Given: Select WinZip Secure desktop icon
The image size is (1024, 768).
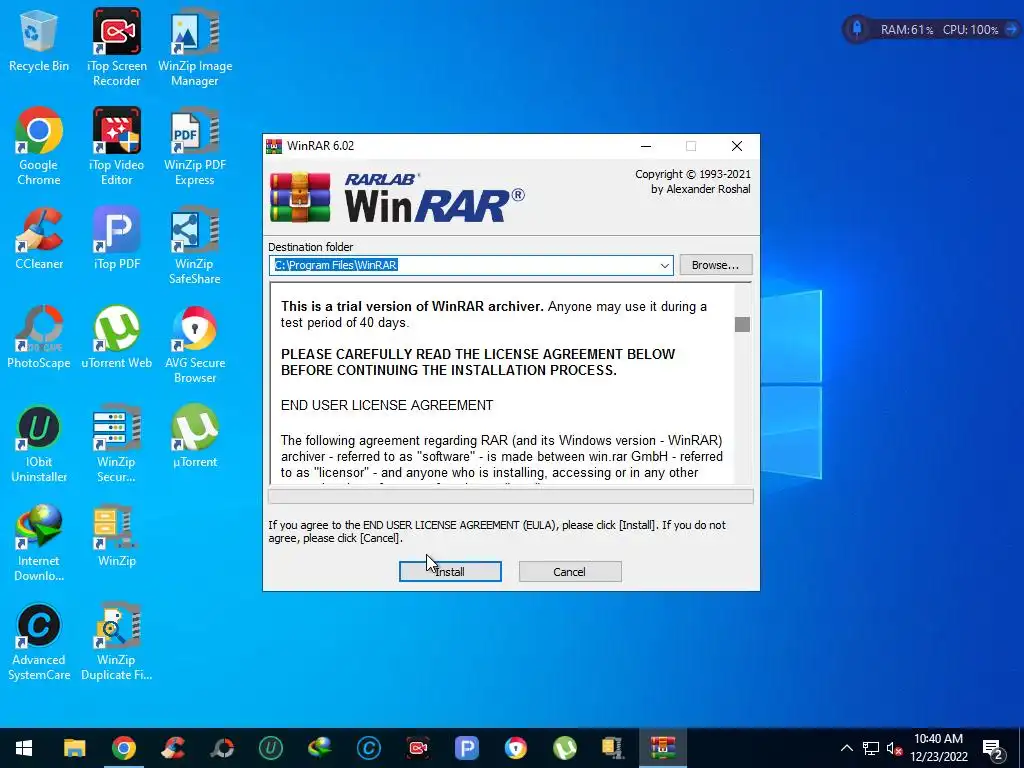Looking at the screenshot, I should click(x=116, y=444).
